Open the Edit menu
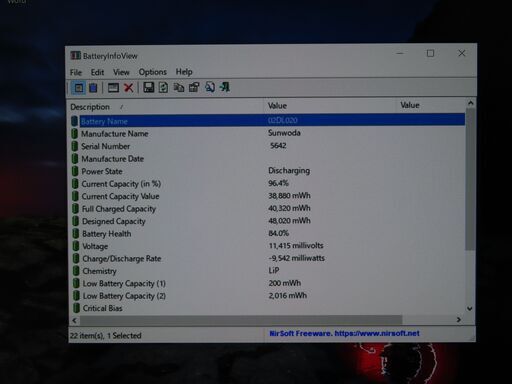This screenshot has width=512, height=384. click(x=97, y=72)
